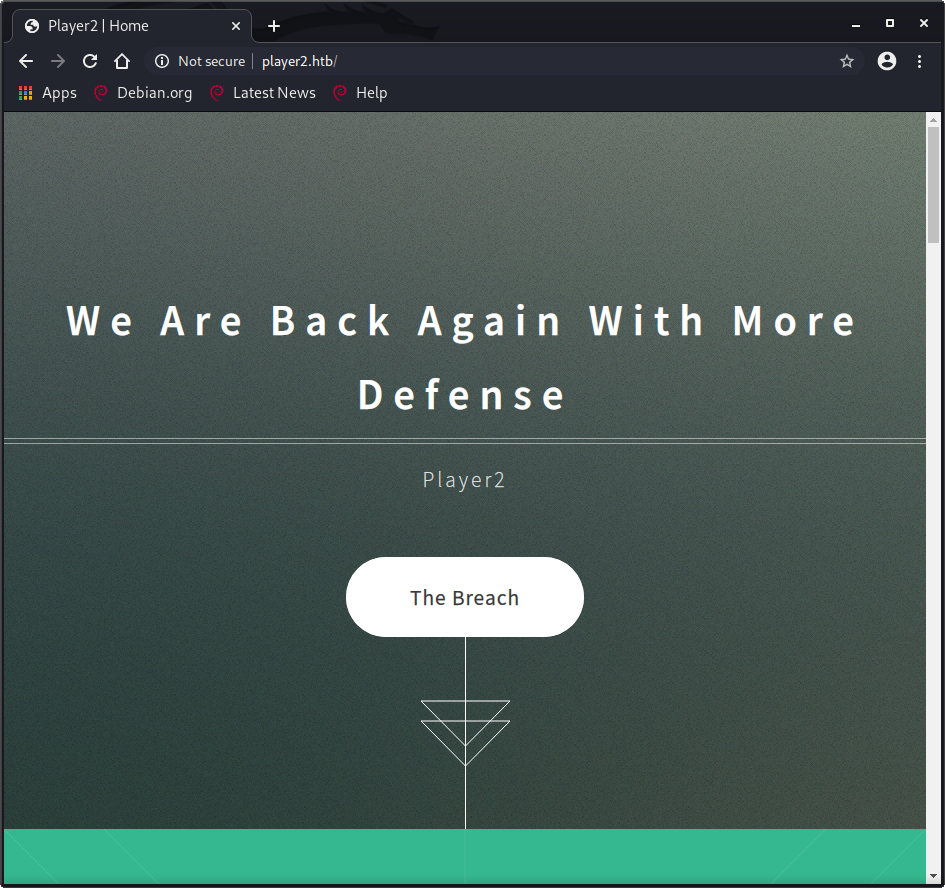Go to the browser home page
The image size is (945, 888).
[x=122, y=61]
